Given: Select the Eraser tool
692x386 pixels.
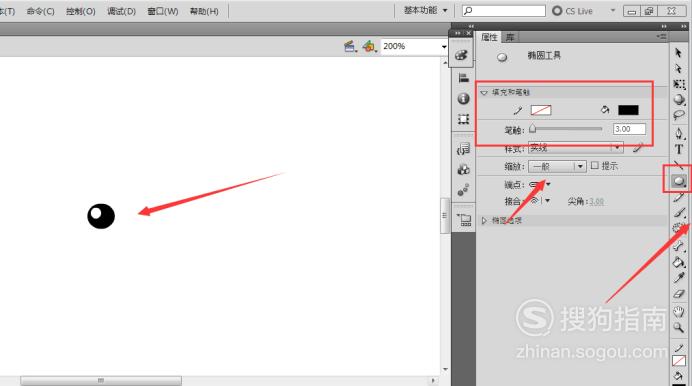Looking at the screenshot, I should pos(679,294).
